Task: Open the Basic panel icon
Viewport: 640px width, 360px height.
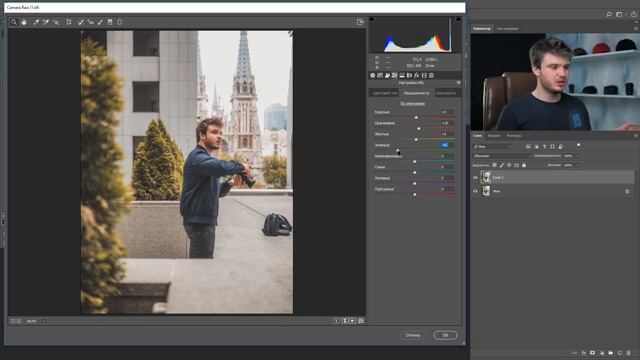Action: (x=372, y=76)
